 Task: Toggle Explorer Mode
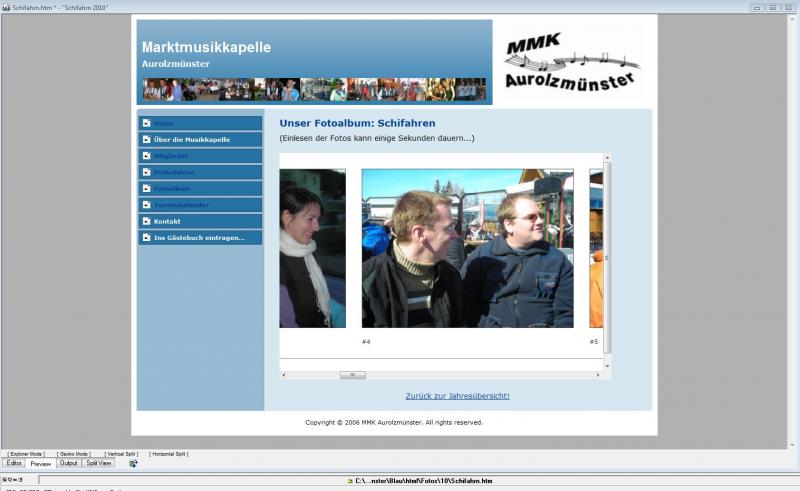tap(25, 454)
